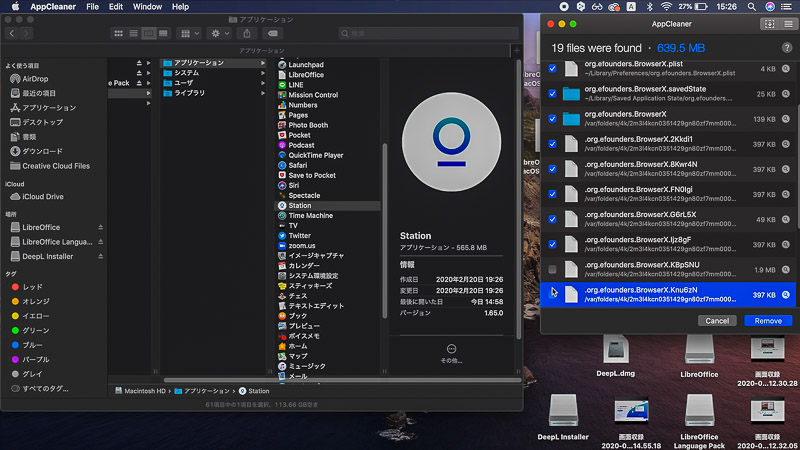The height and width of the screenshot is (450, 800).
Task: Uncheck .org.efounders.BrowserX.FN0lgi checkbox
Action: click(x=552, y=194)
